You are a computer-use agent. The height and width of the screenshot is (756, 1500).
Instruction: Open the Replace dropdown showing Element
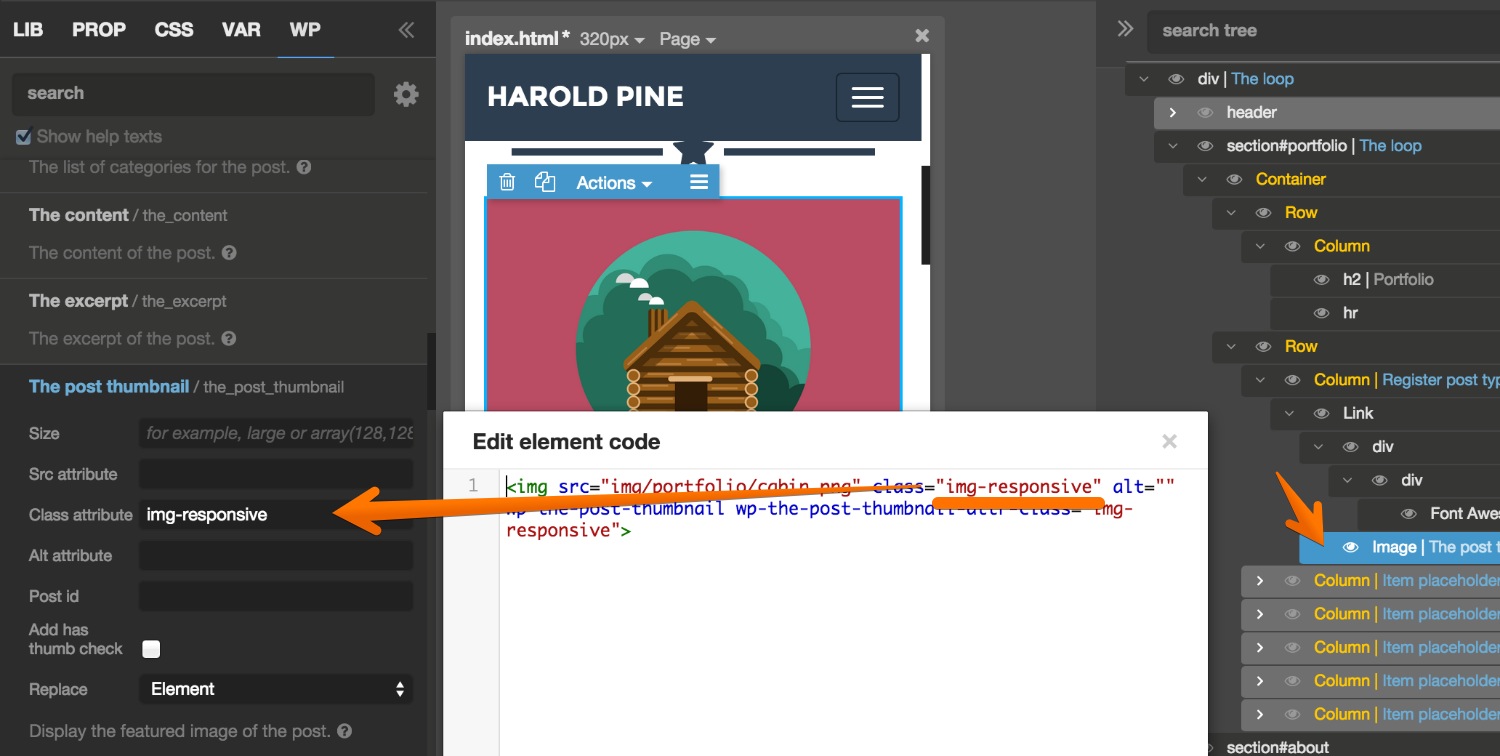(276, 689)
